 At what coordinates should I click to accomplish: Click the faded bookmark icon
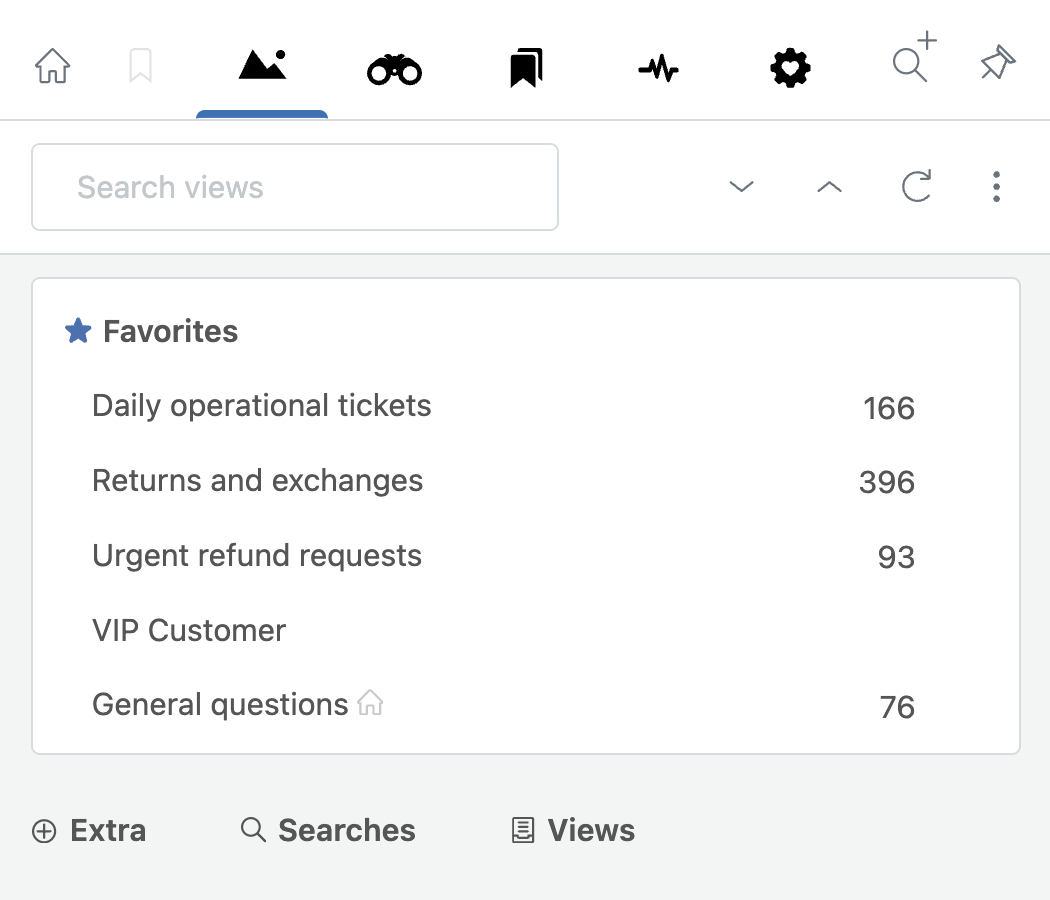141,67
